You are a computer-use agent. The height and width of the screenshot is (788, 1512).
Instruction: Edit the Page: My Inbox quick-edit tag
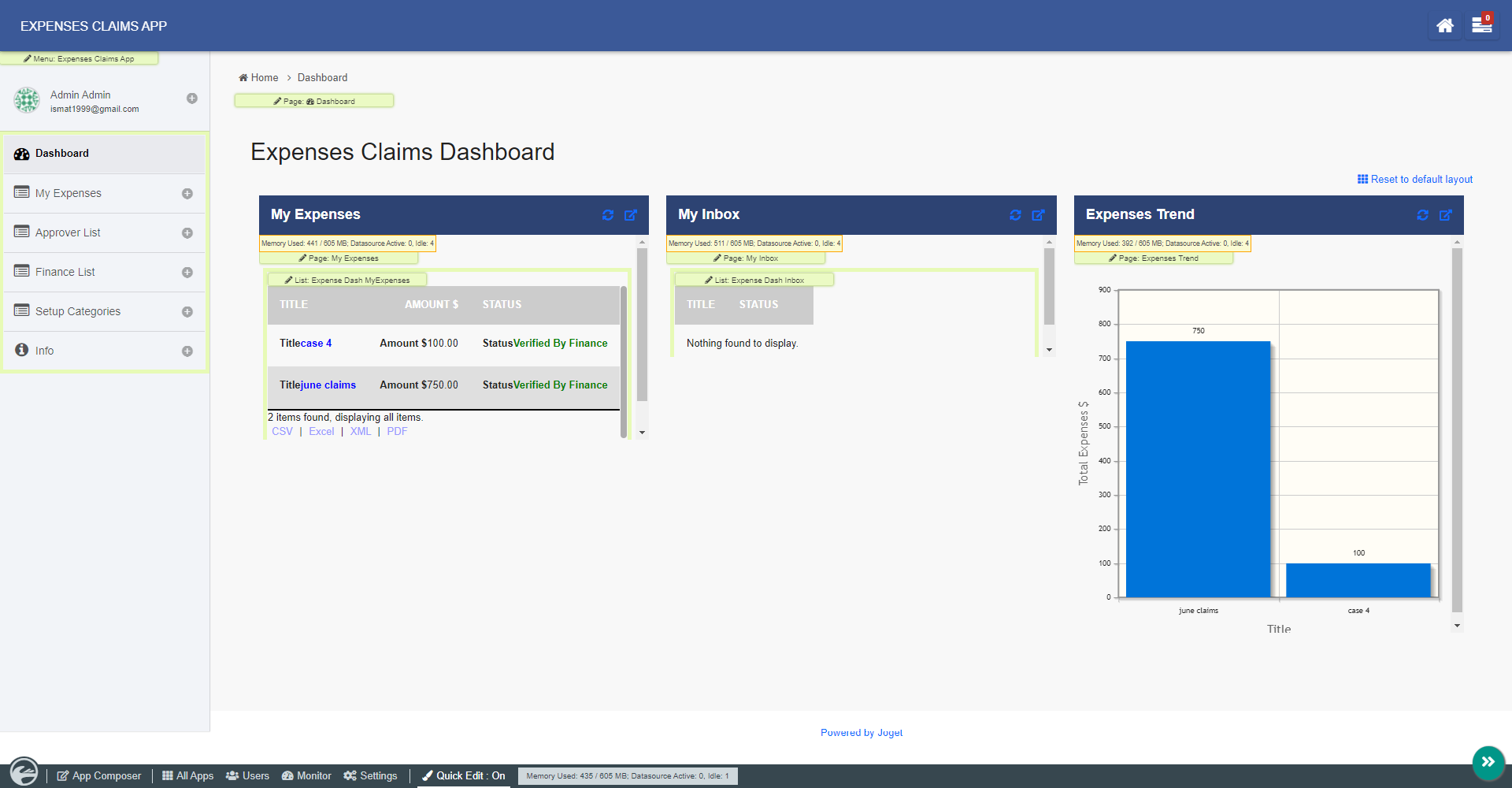coord(746,258)
